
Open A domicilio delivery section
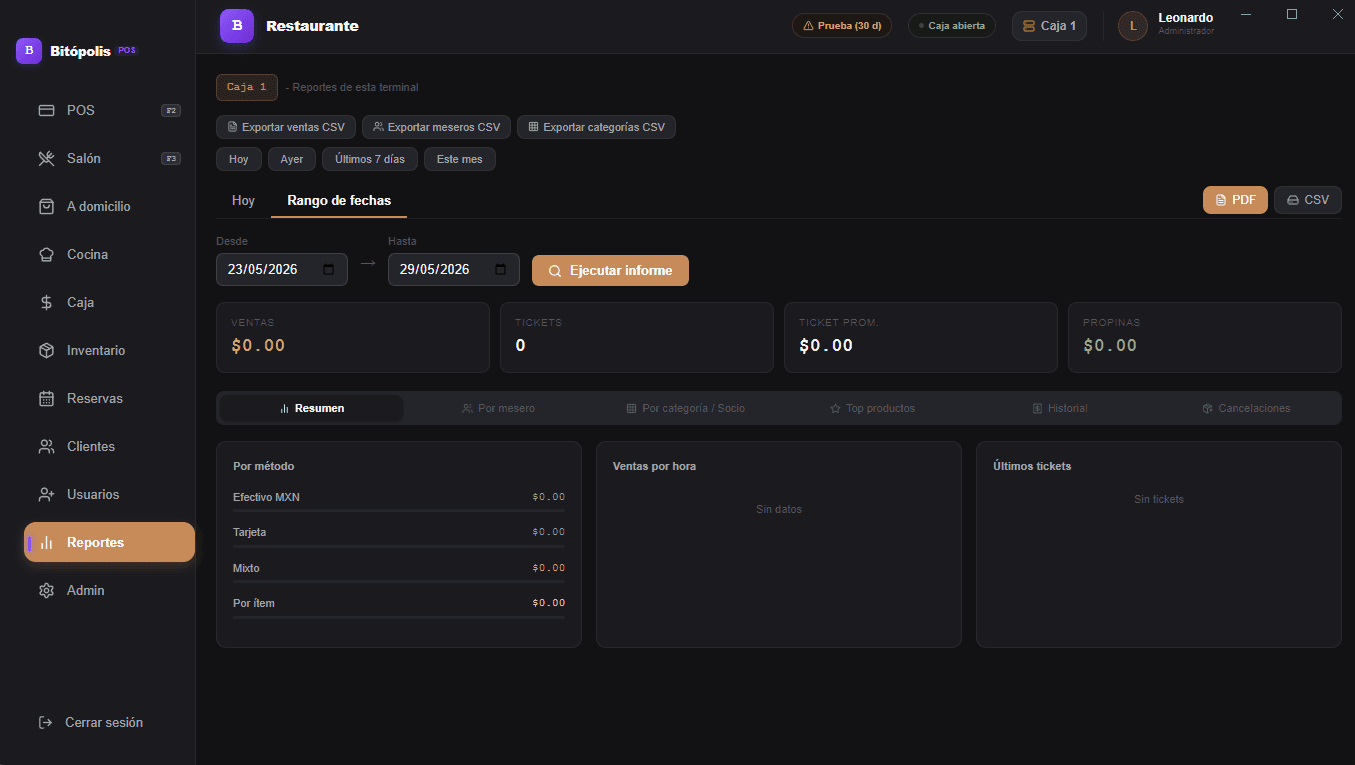[x=109, y=206]
